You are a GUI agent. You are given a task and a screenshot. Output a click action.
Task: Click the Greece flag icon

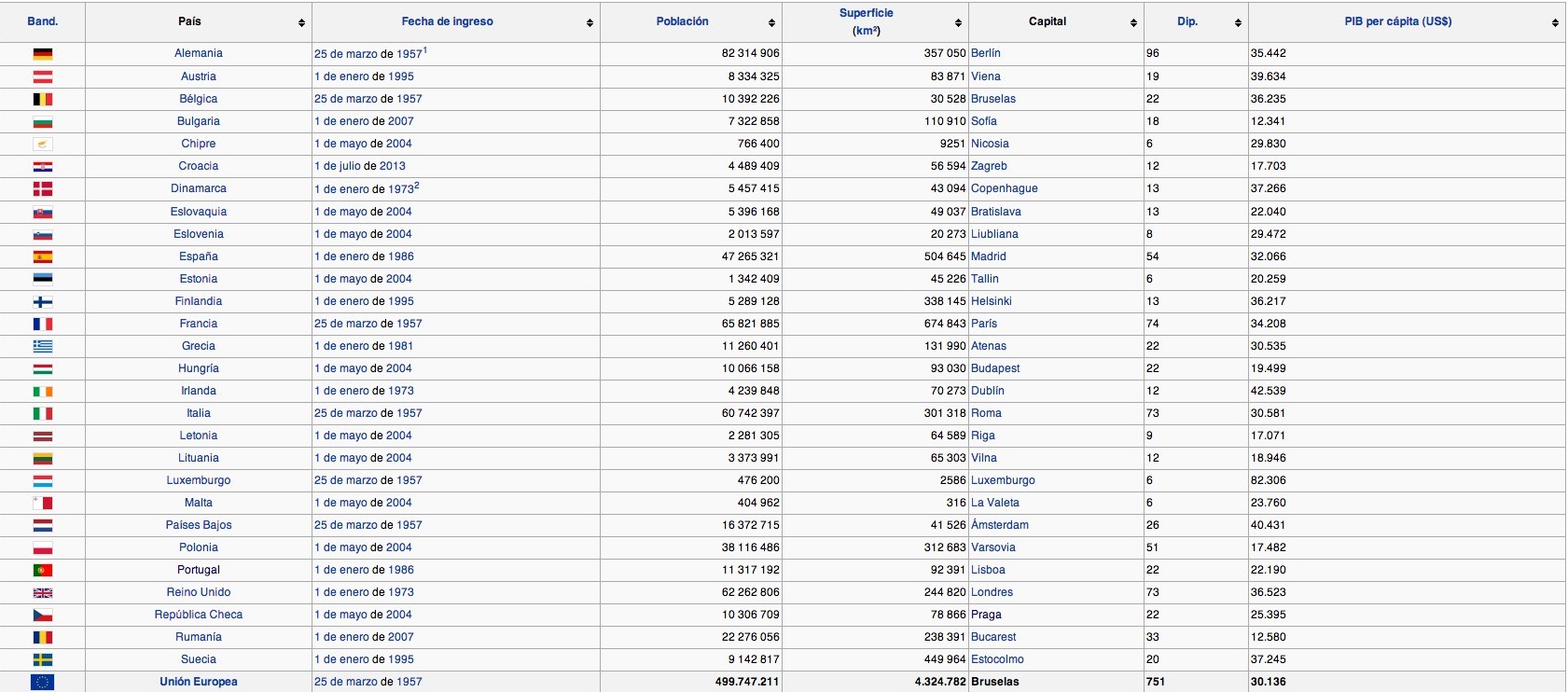pos(43,346)
